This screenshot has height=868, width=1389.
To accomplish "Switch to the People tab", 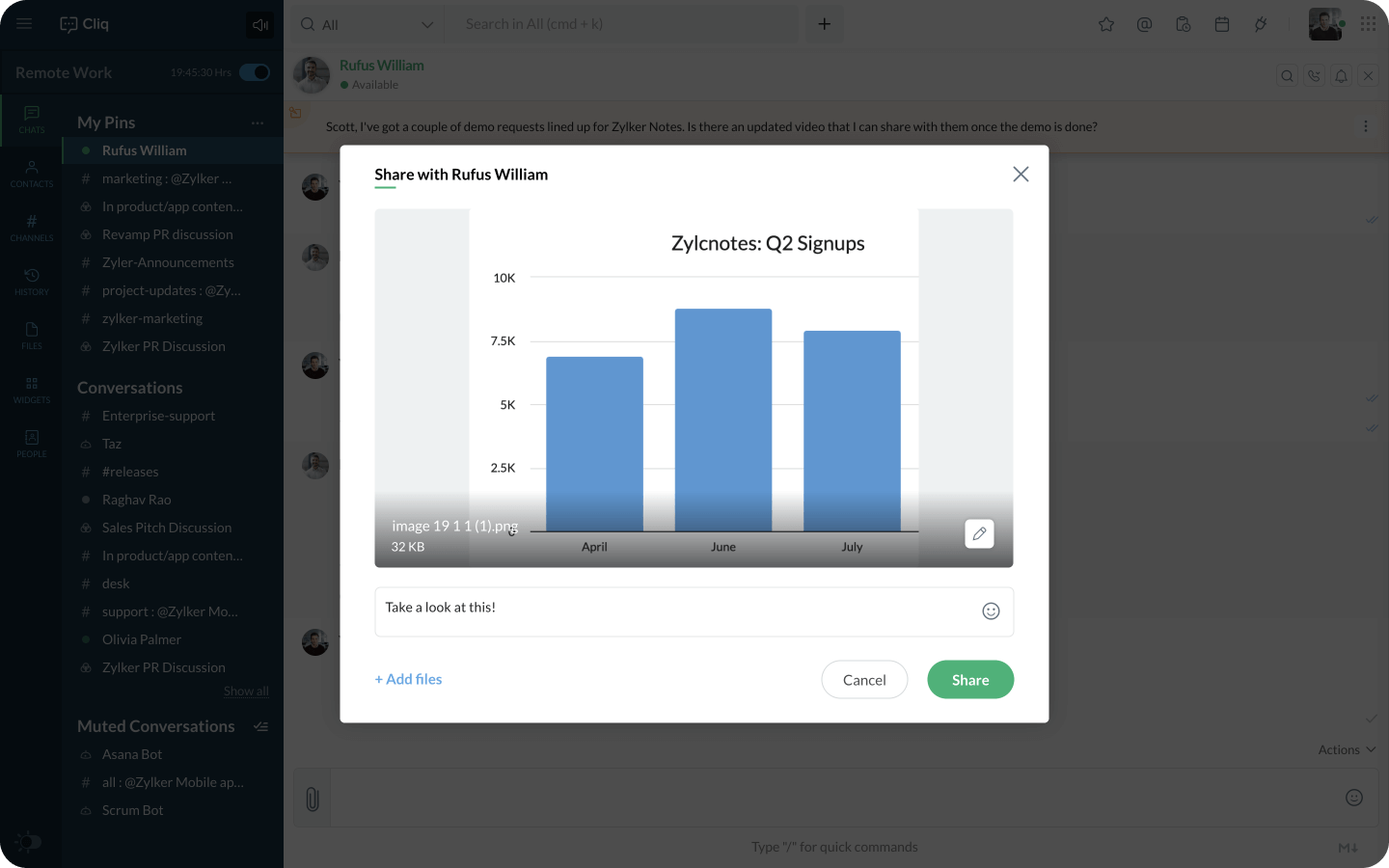I will 32,445.
